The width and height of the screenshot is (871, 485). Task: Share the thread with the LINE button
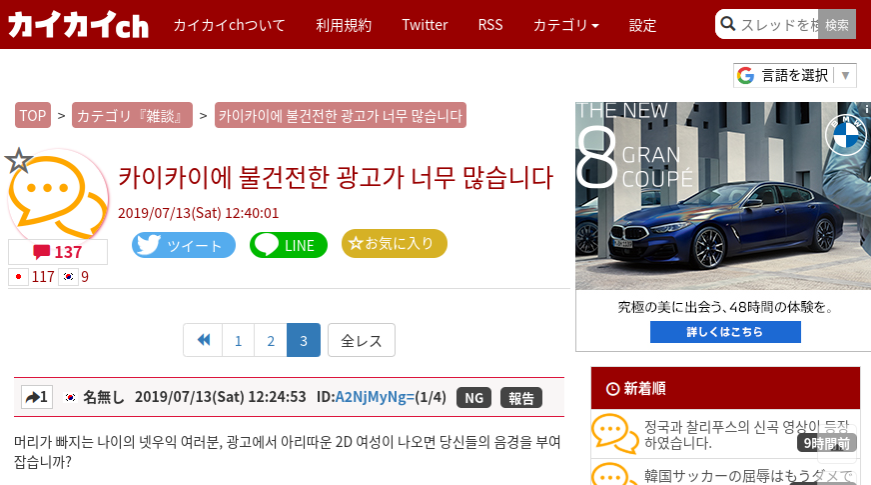pyautogui.click(x=288, y=245)
